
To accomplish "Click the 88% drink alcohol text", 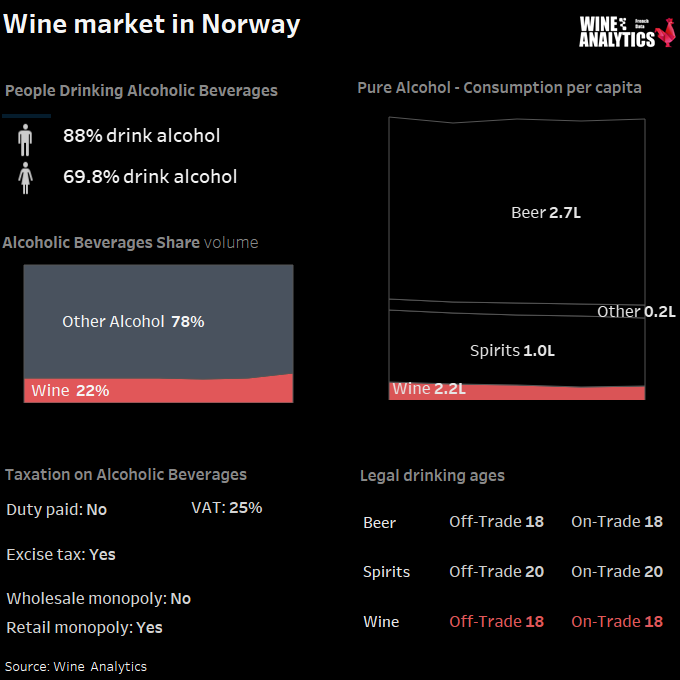I will (141, 136).
